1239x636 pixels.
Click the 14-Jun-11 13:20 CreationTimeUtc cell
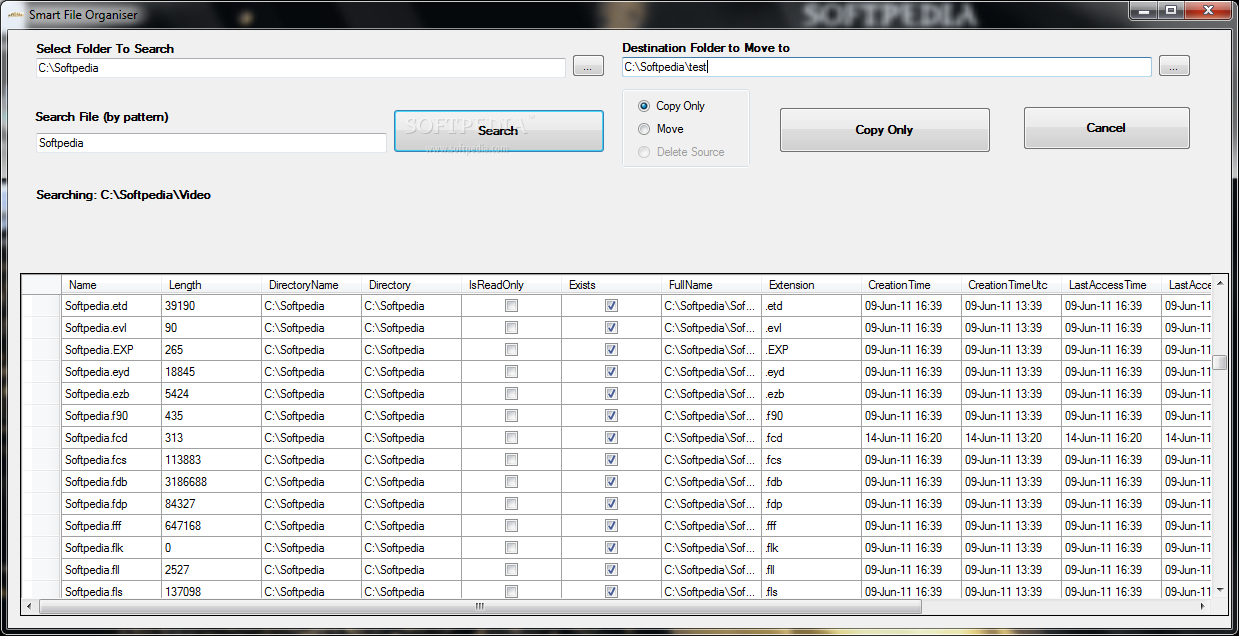point(1011,438)
